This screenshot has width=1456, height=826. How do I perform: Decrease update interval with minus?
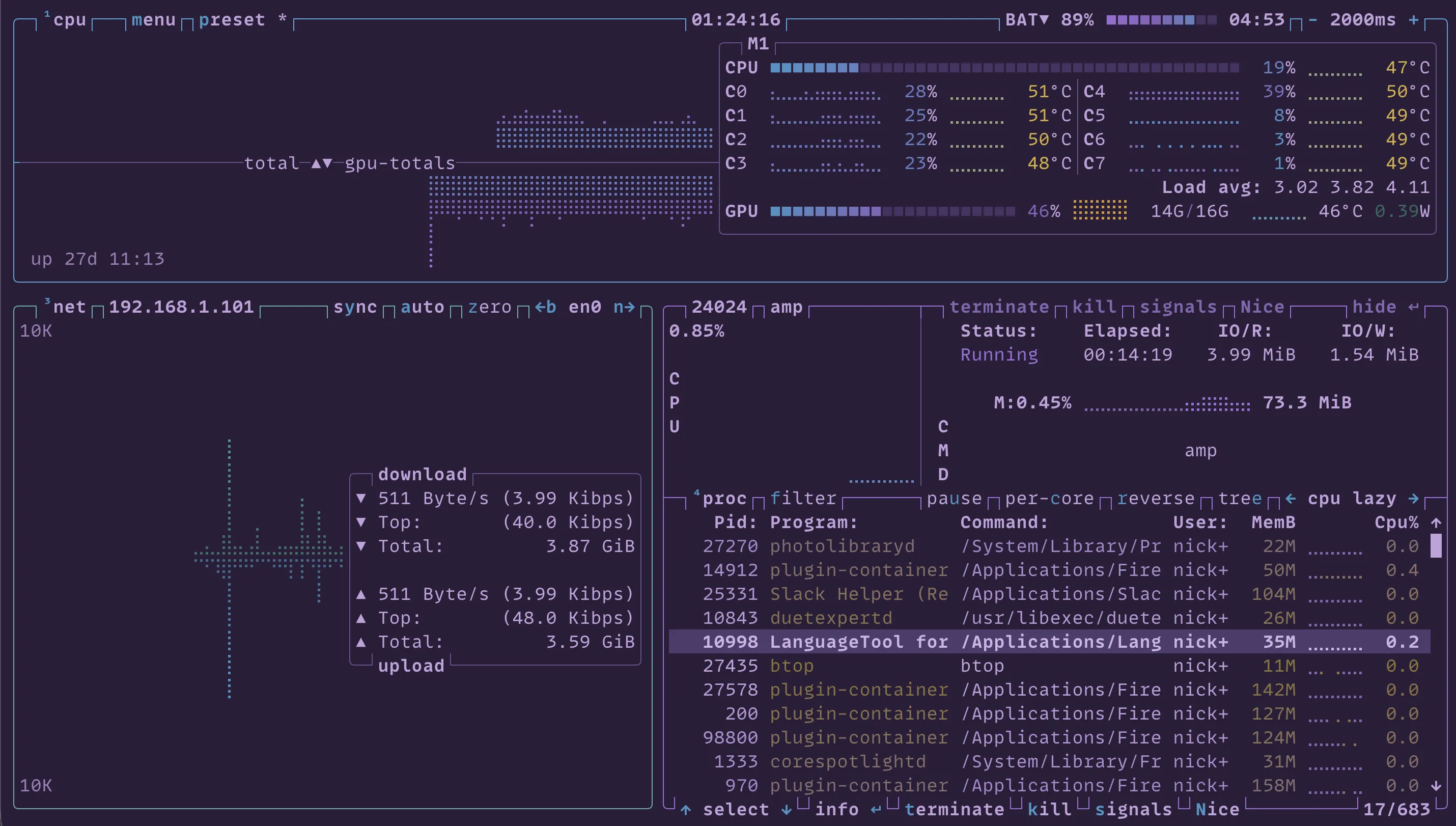coord(1312,20)
